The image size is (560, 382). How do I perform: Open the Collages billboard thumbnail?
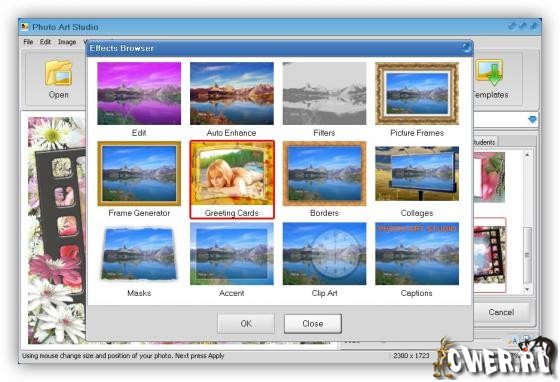click(x=417, y=174)
